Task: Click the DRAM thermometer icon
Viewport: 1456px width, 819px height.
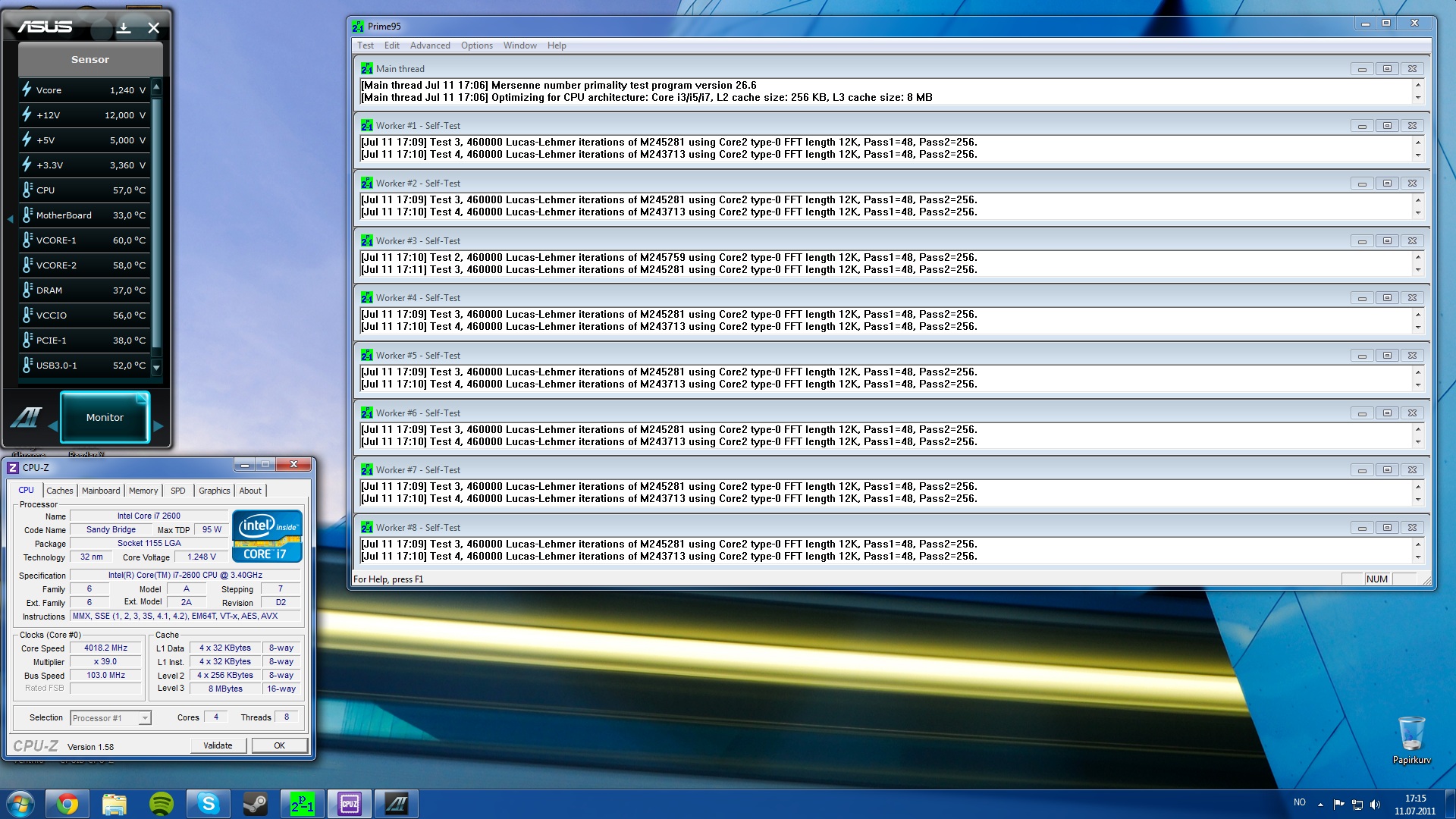Action: pyautogui.click(x=27, y=290)
